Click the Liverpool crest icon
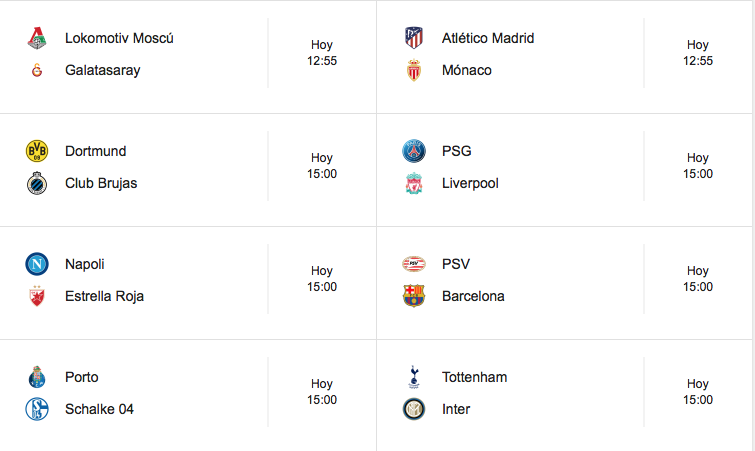Viewport: 755px width, 451px height. [x=414, y=183]
